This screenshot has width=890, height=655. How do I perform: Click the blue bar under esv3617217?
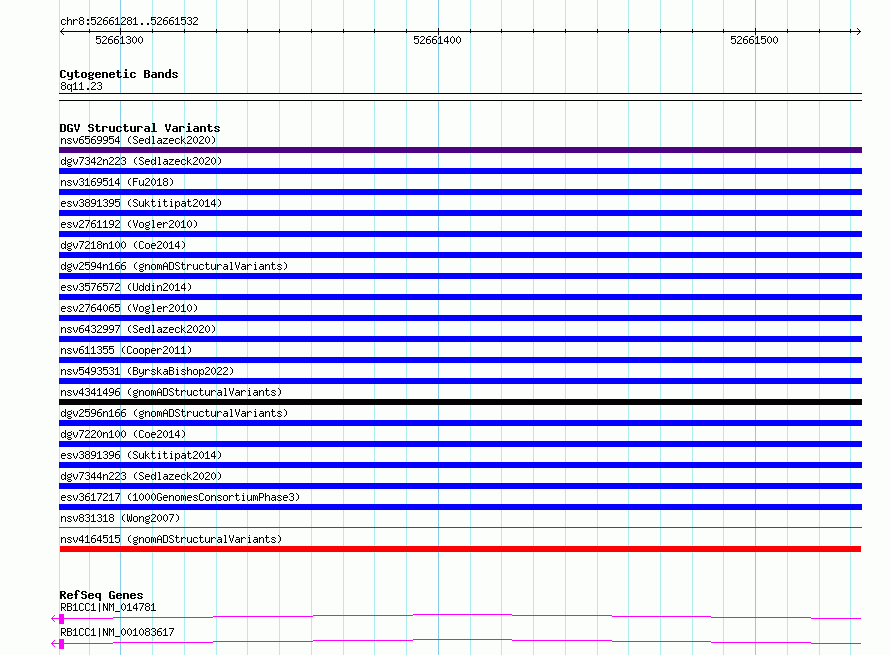click(x=460, y=507)
